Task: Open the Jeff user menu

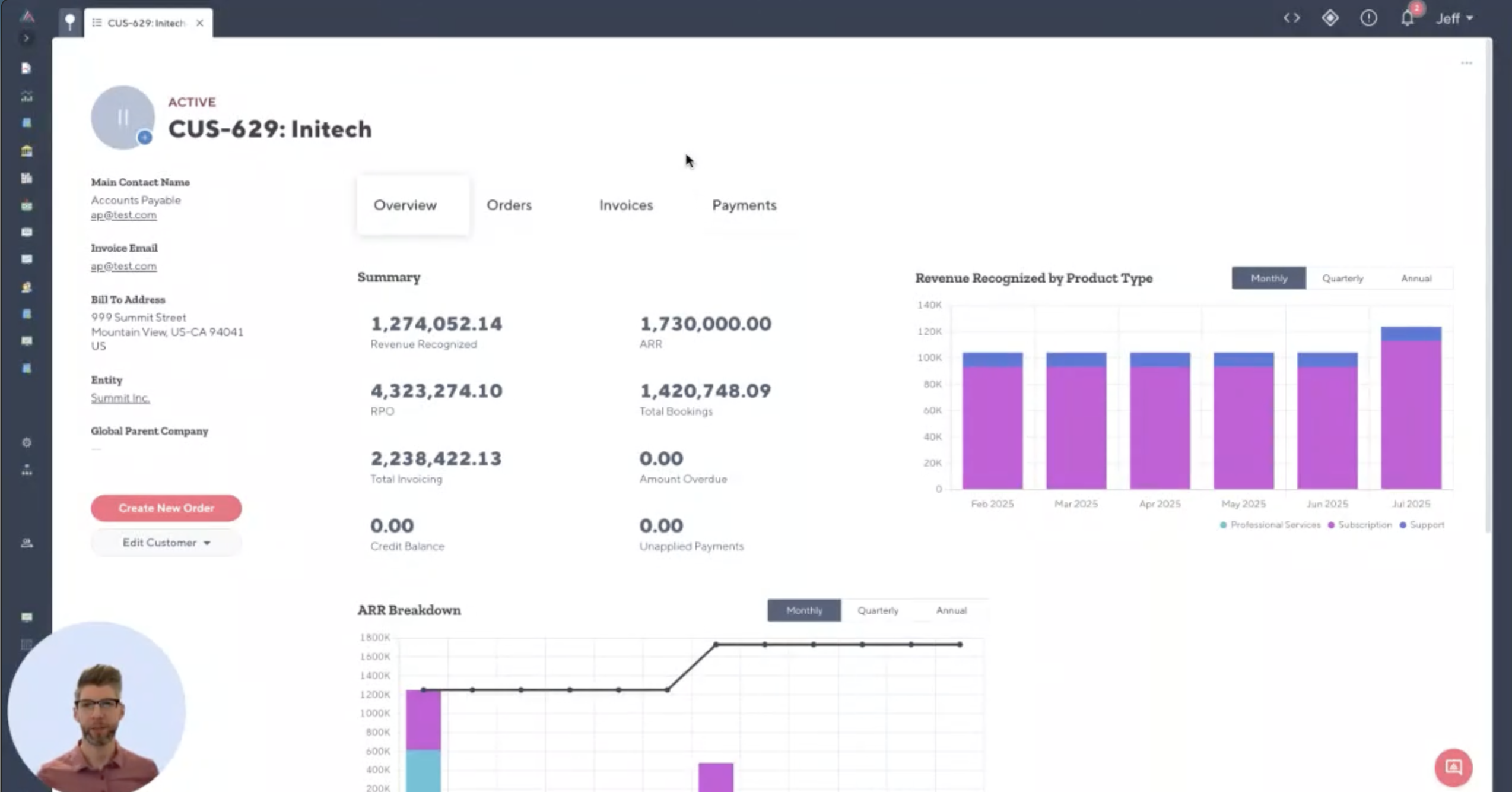Action: (1454, 18)
